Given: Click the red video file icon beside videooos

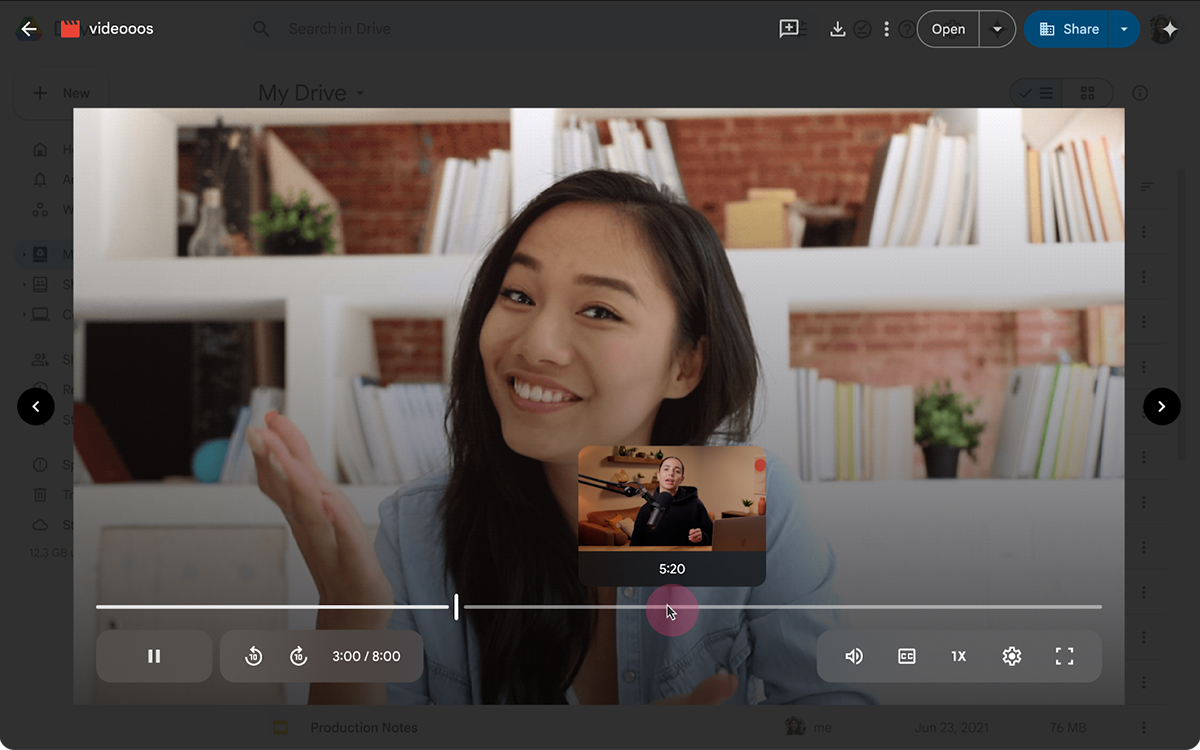Looking at the screenshot, I should 69,29.
